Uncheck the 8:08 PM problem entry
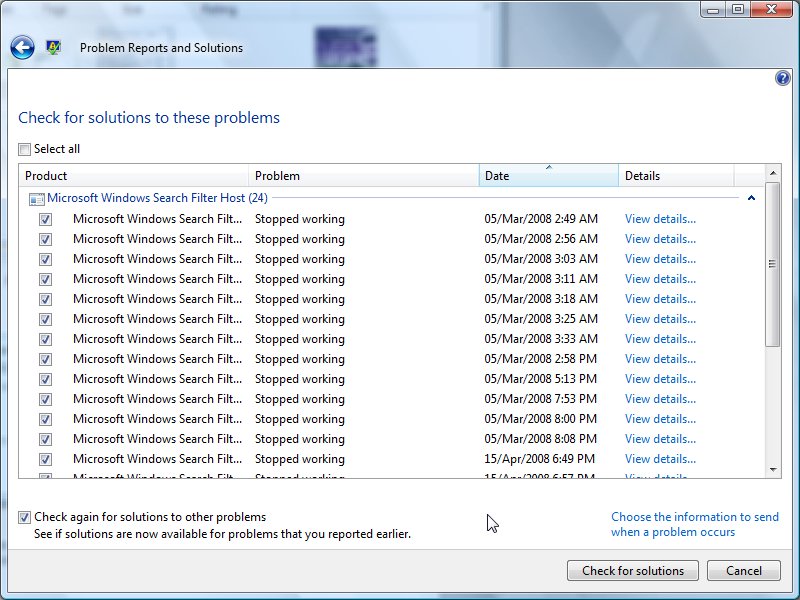 [x=45, y=439]
